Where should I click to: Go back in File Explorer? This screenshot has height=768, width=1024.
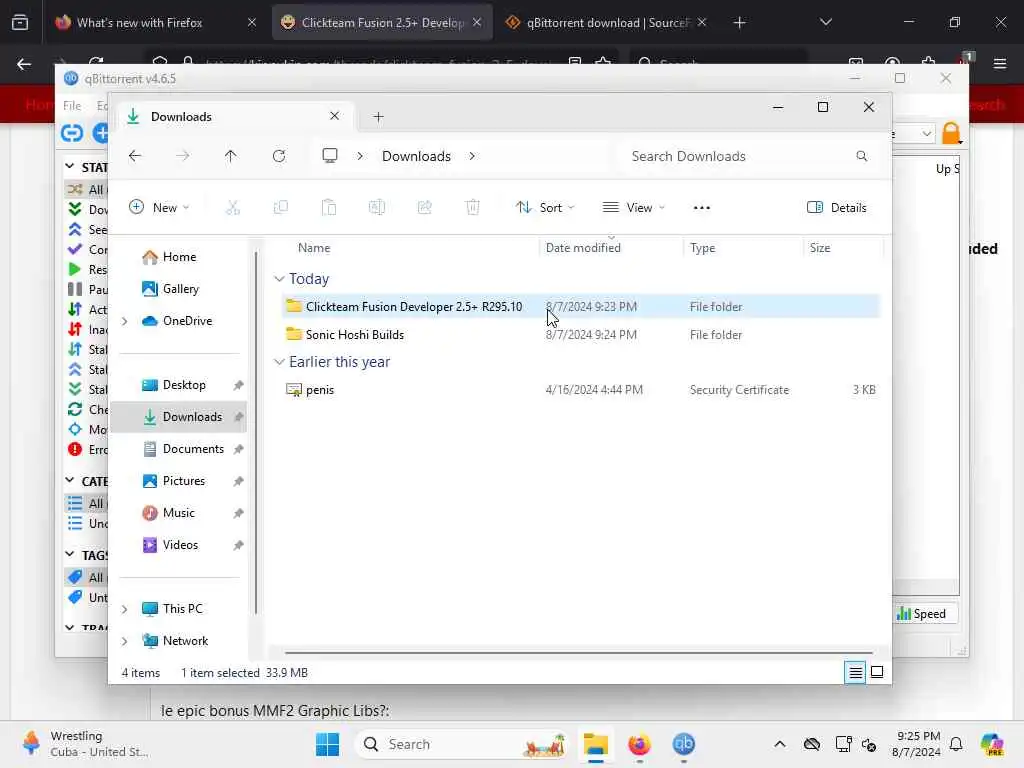[135, 156]
